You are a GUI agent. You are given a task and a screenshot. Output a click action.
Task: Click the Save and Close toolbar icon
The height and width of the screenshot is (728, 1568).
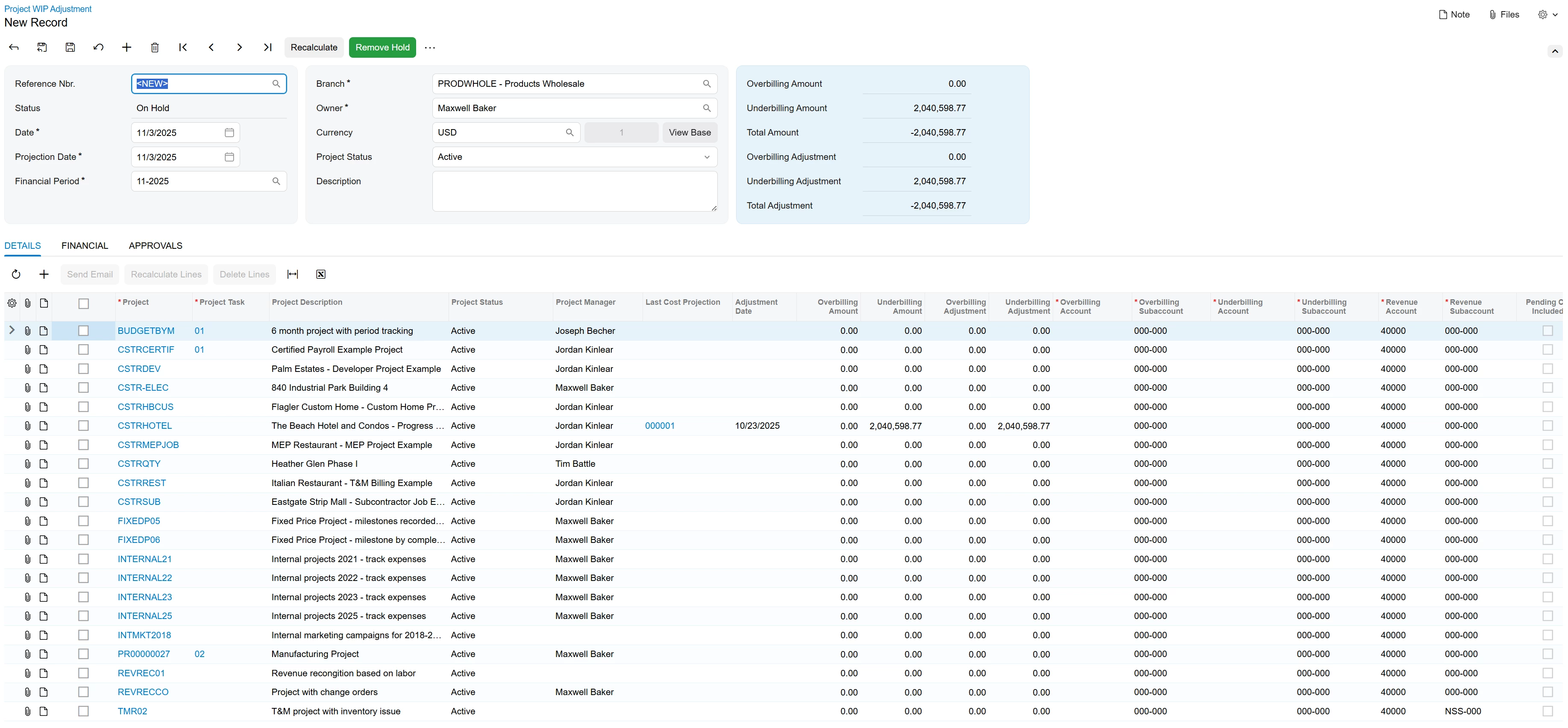tap(42, 47)
